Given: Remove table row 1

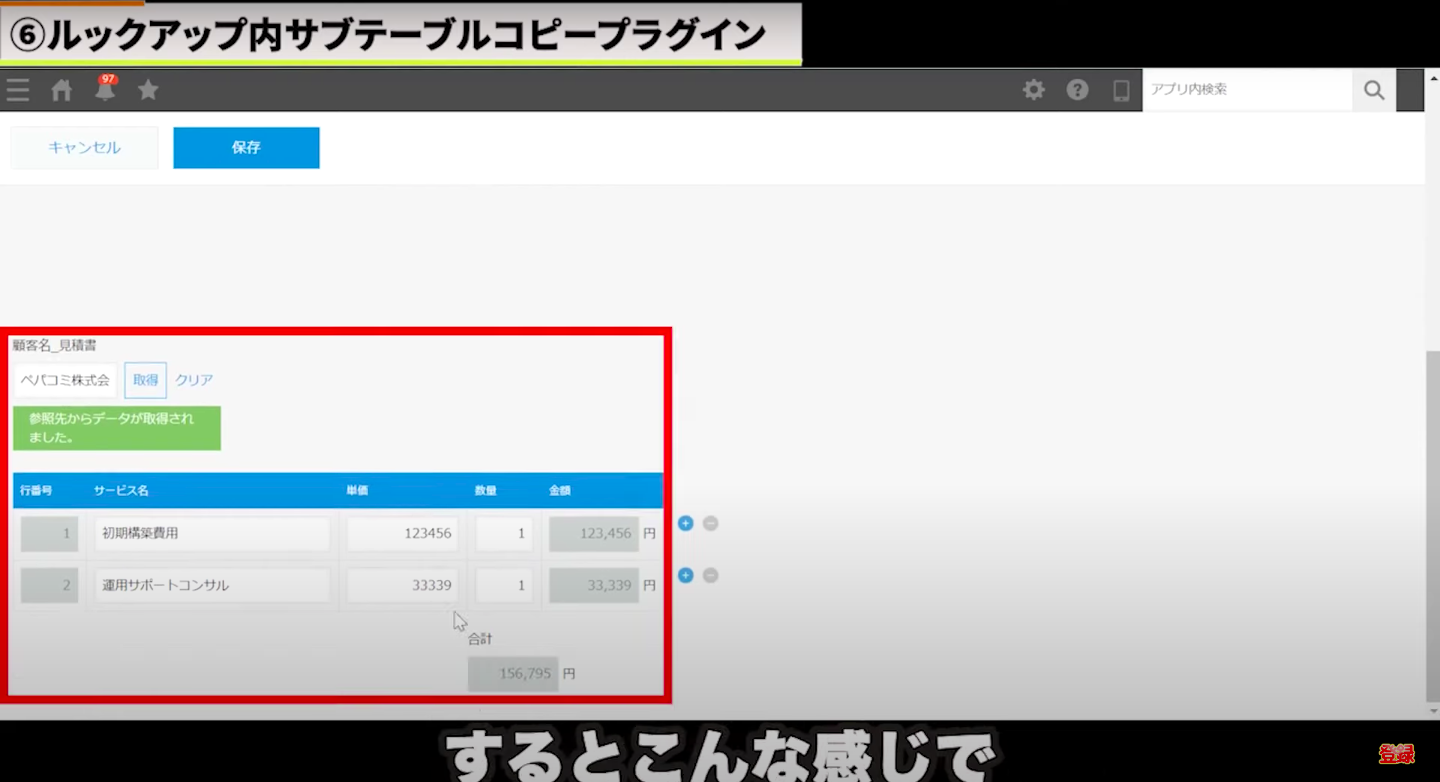Looking at the screenshot, I should pos(710,523).
